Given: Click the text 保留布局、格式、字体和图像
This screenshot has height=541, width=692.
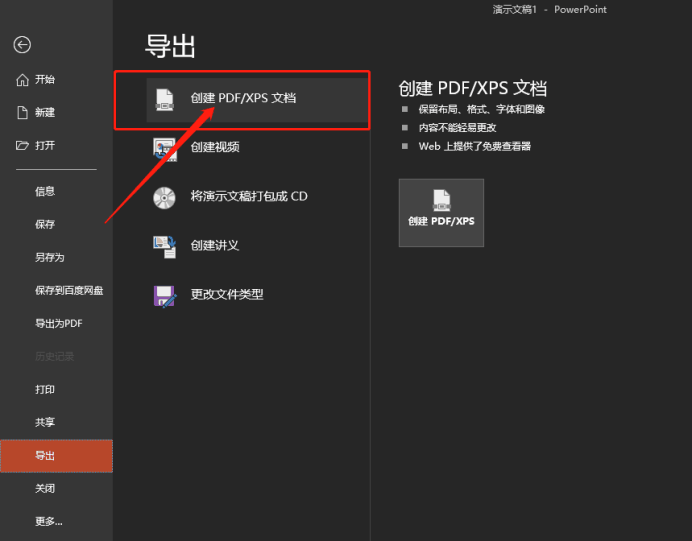Looking at the screenshot, I should (481, 109).
